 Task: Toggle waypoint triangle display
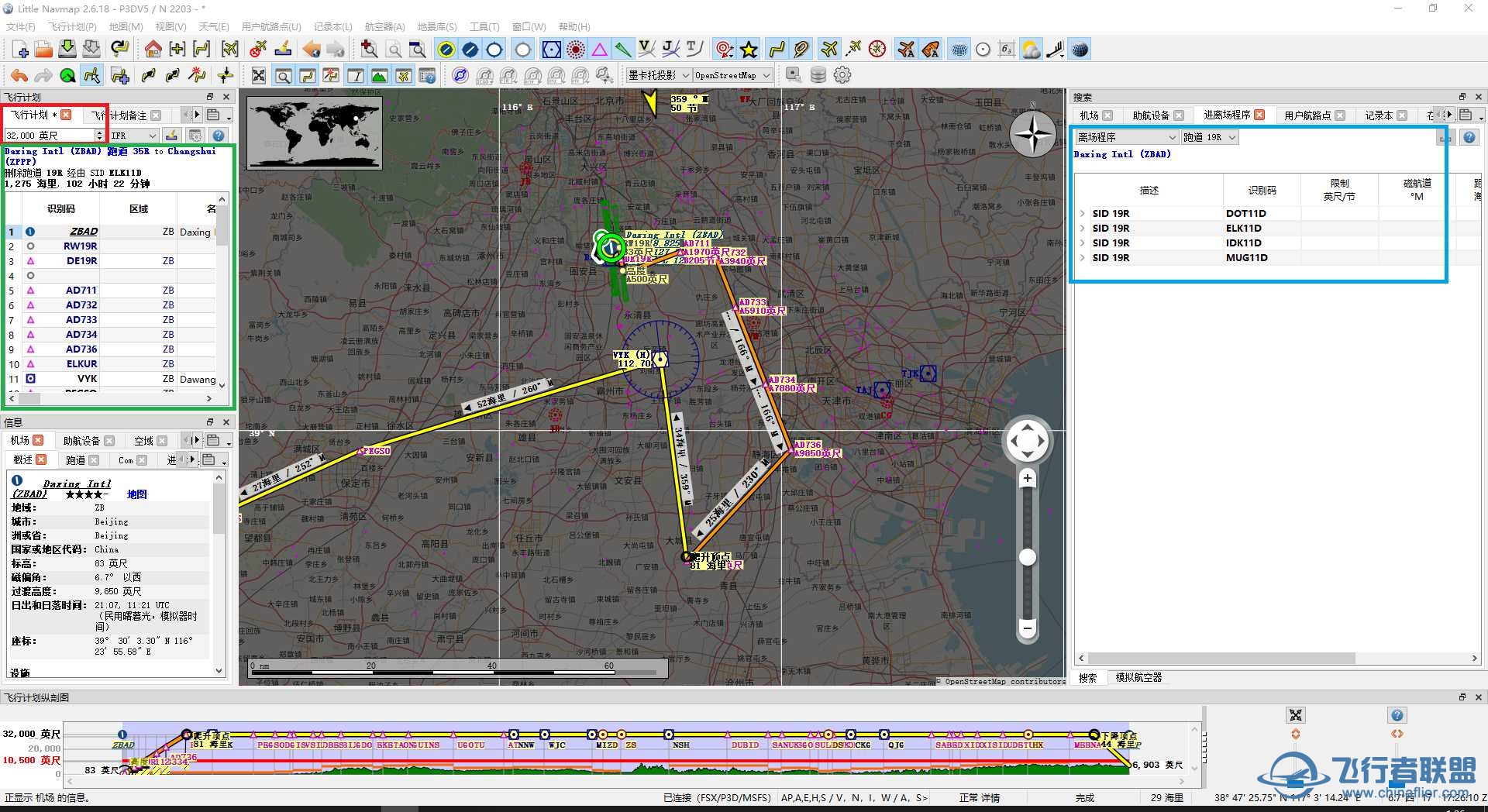click(599, 50)
